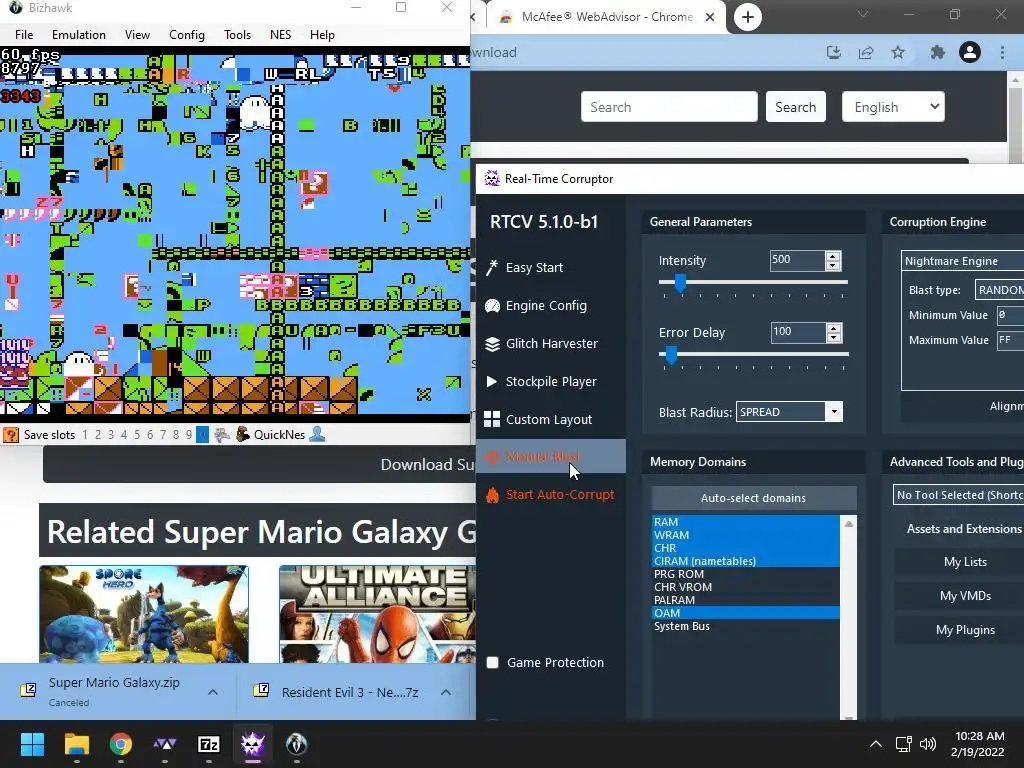Trigger the Manual Blast button

551,456
